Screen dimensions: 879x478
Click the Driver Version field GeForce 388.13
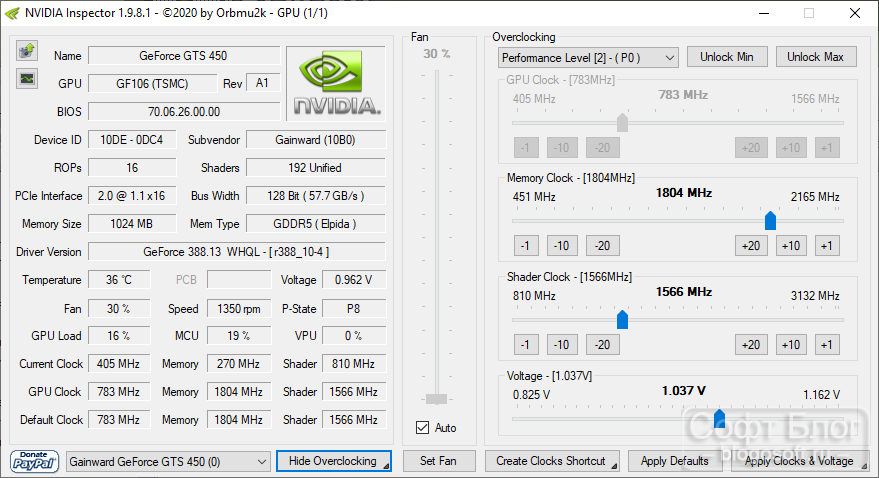click(237, 252)
